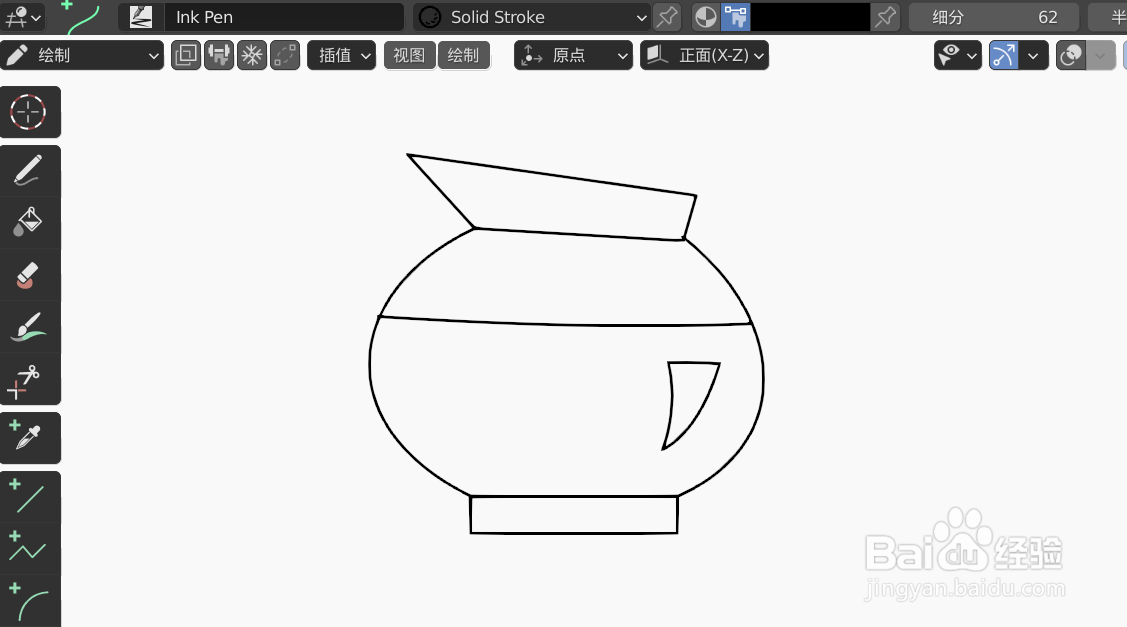
Task: Open the 原点 stroke placement dropdown
Action: pos(574,55)
